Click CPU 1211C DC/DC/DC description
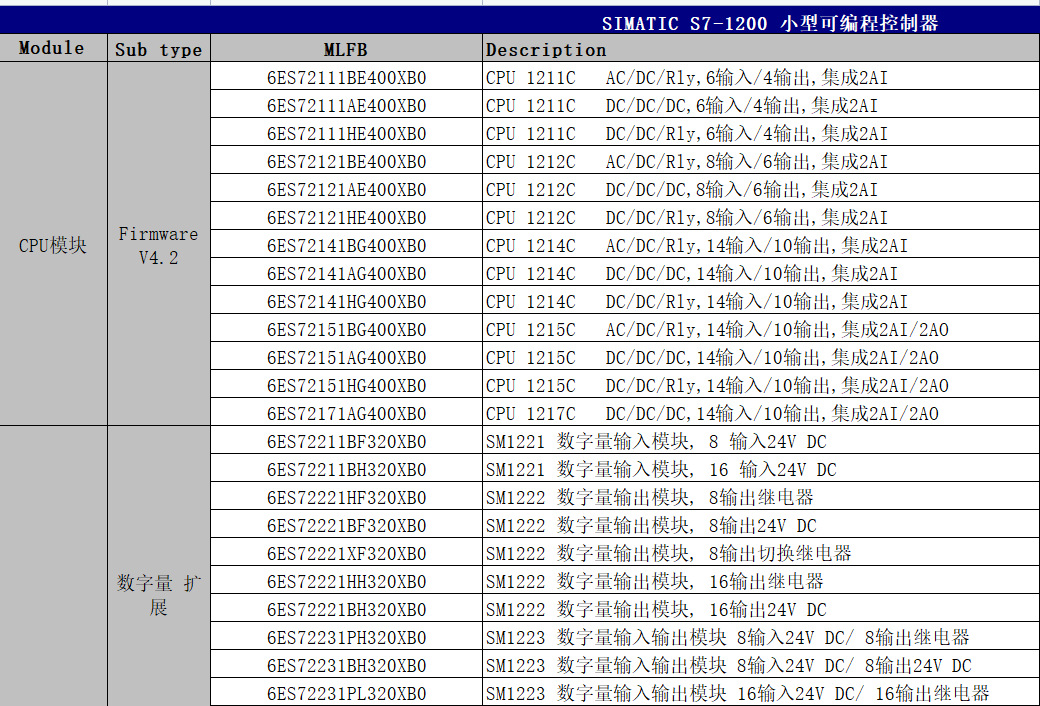Viewport: 1040px width, 706px height. pos(761,105)
